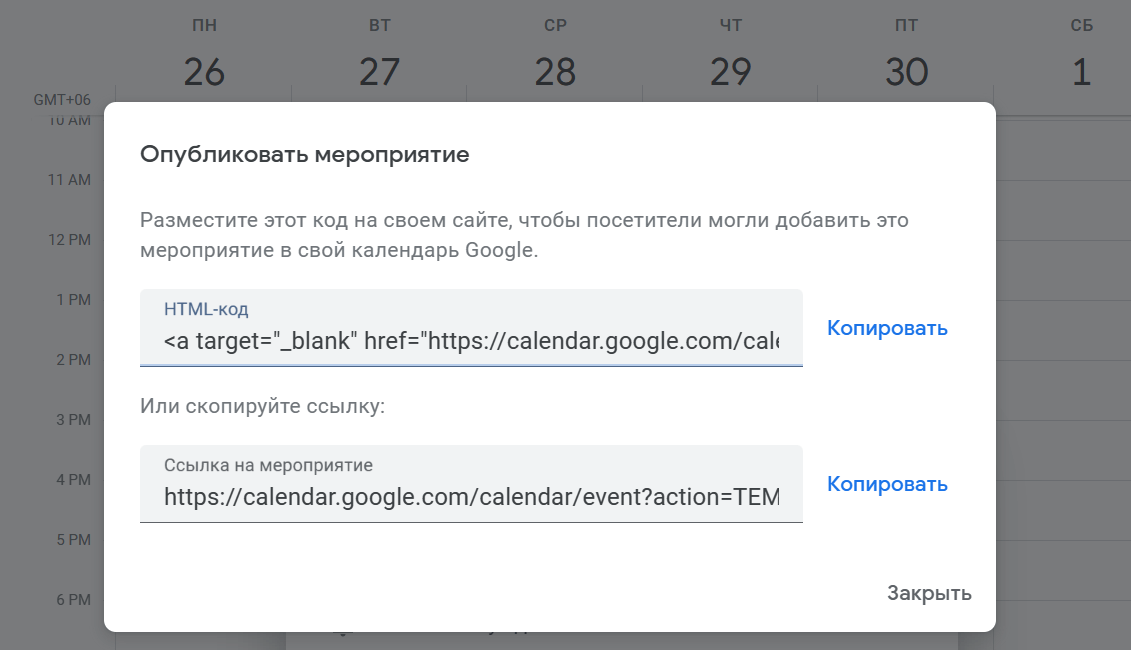1131x650 pixels.
Task: Click the 12 PM time label
Action: click(69, 240)
